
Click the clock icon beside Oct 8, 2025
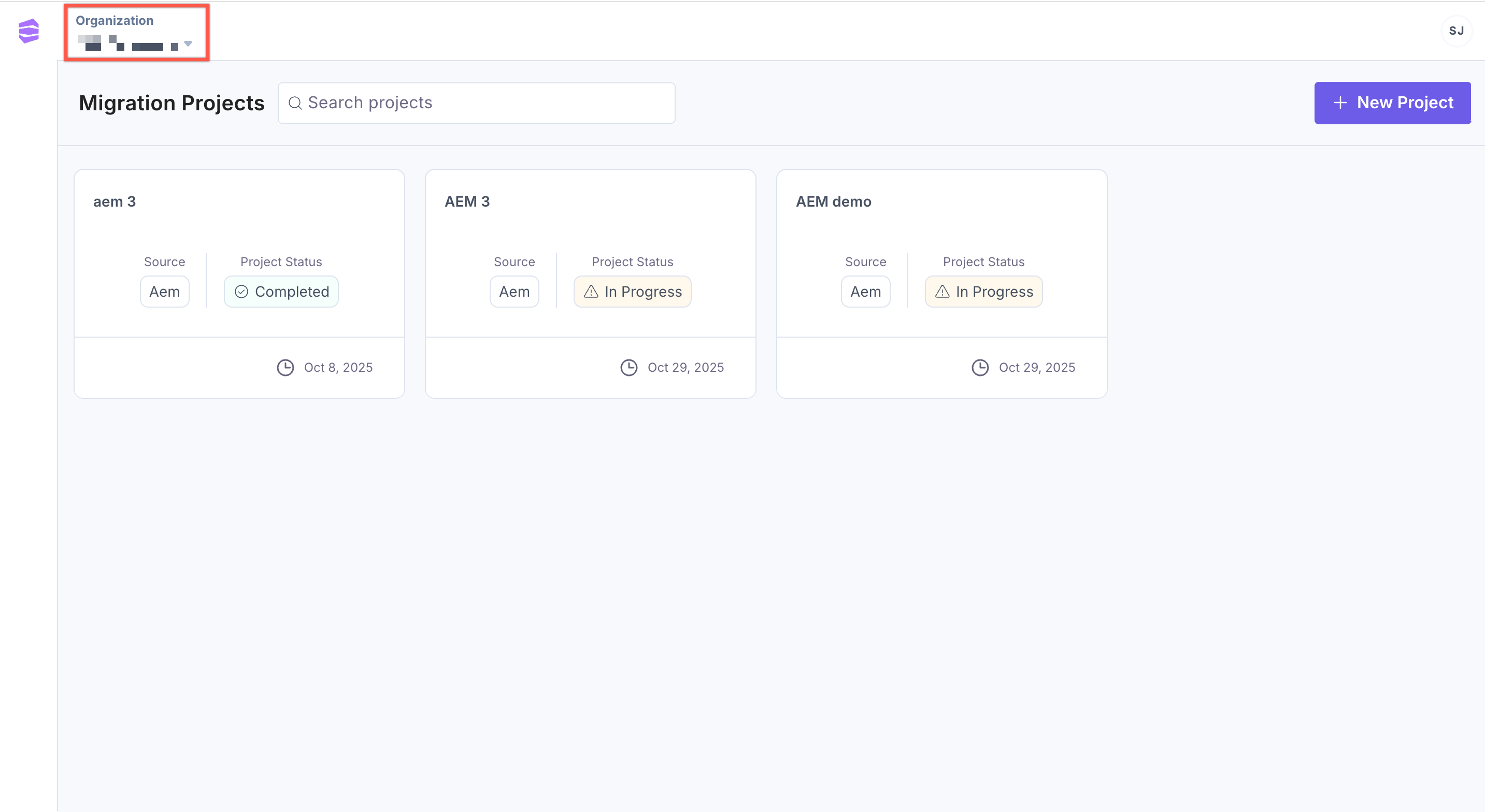click(285, 368)
